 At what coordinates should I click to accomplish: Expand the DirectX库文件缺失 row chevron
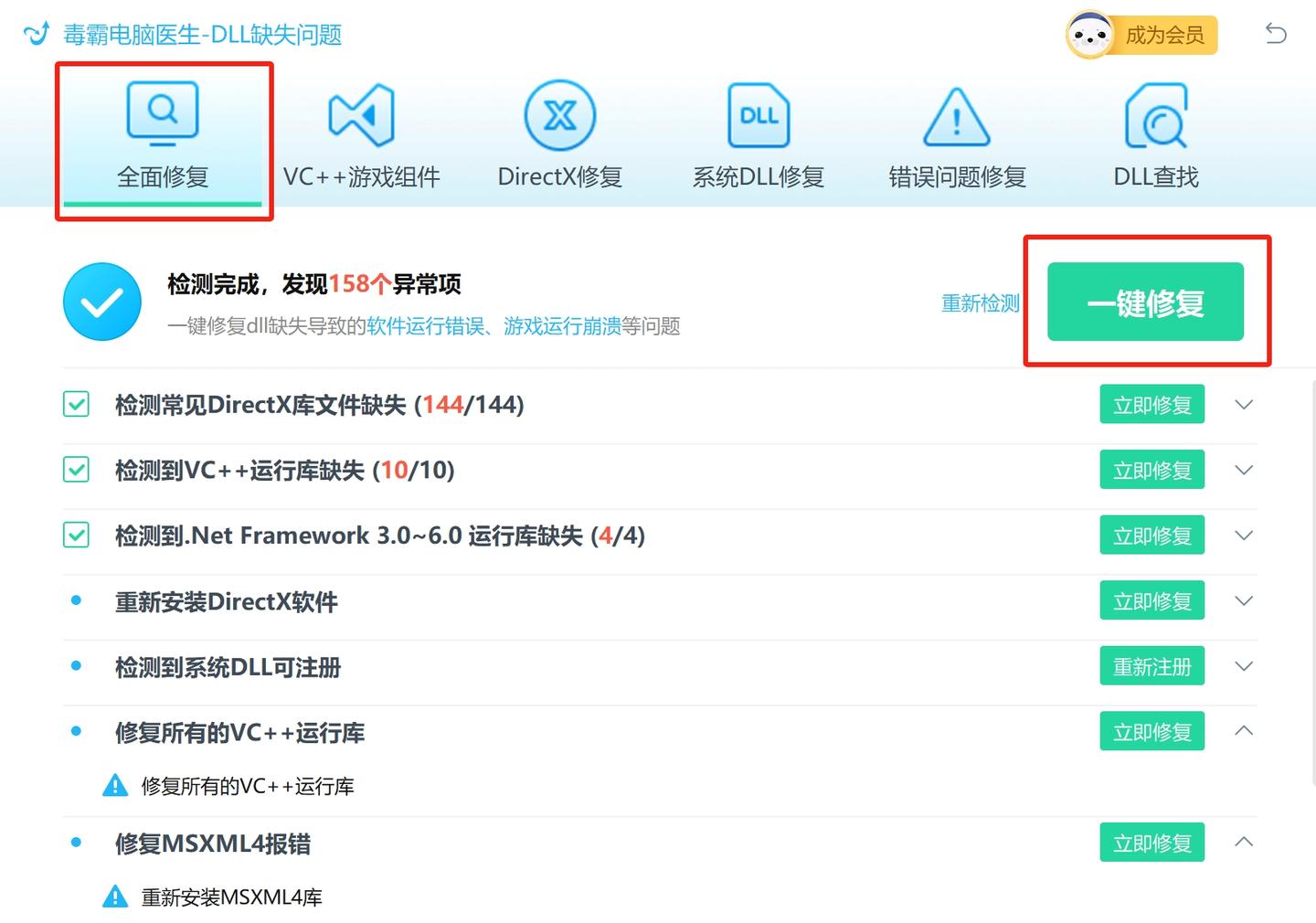click(x=1244, y=404)
